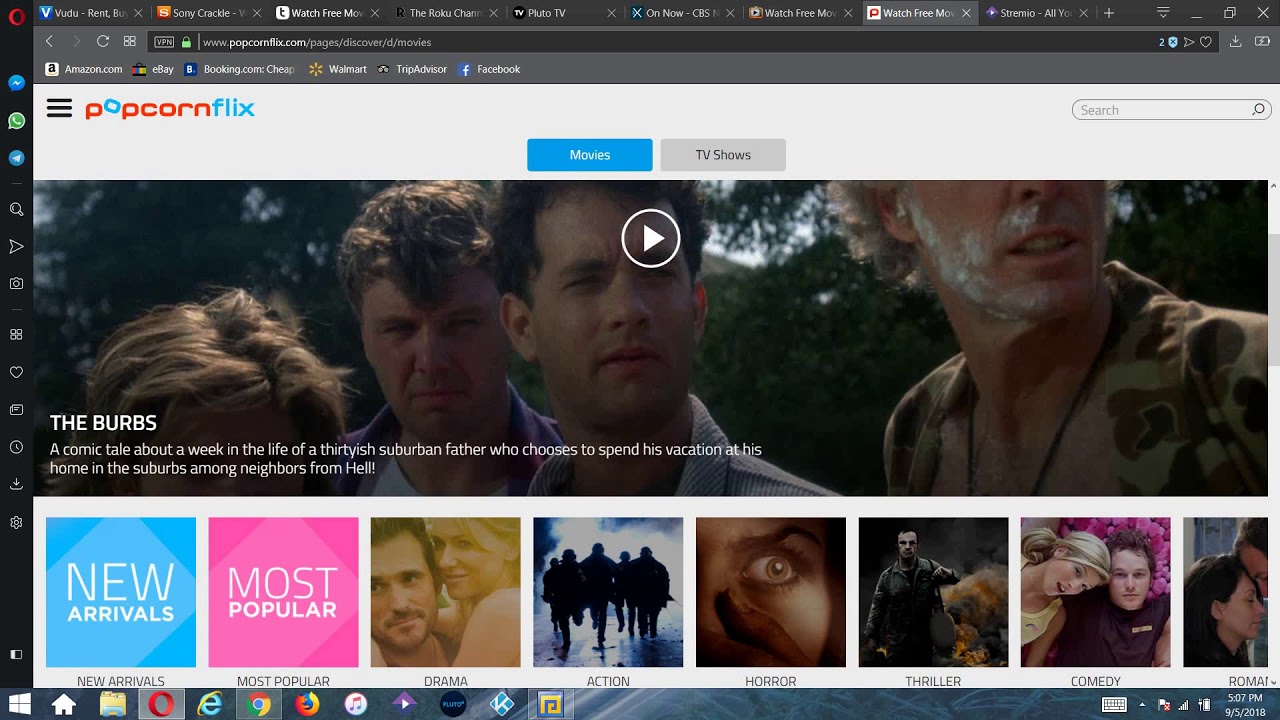Switch to The Roku Channel tab

446,13
